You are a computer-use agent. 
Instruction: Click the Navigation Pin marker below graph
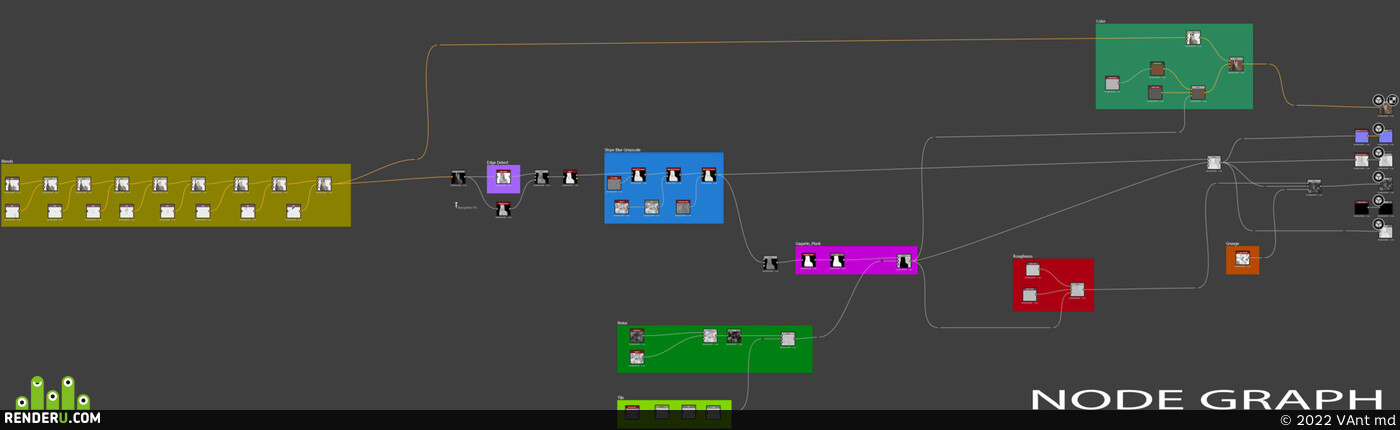[457, 205]
